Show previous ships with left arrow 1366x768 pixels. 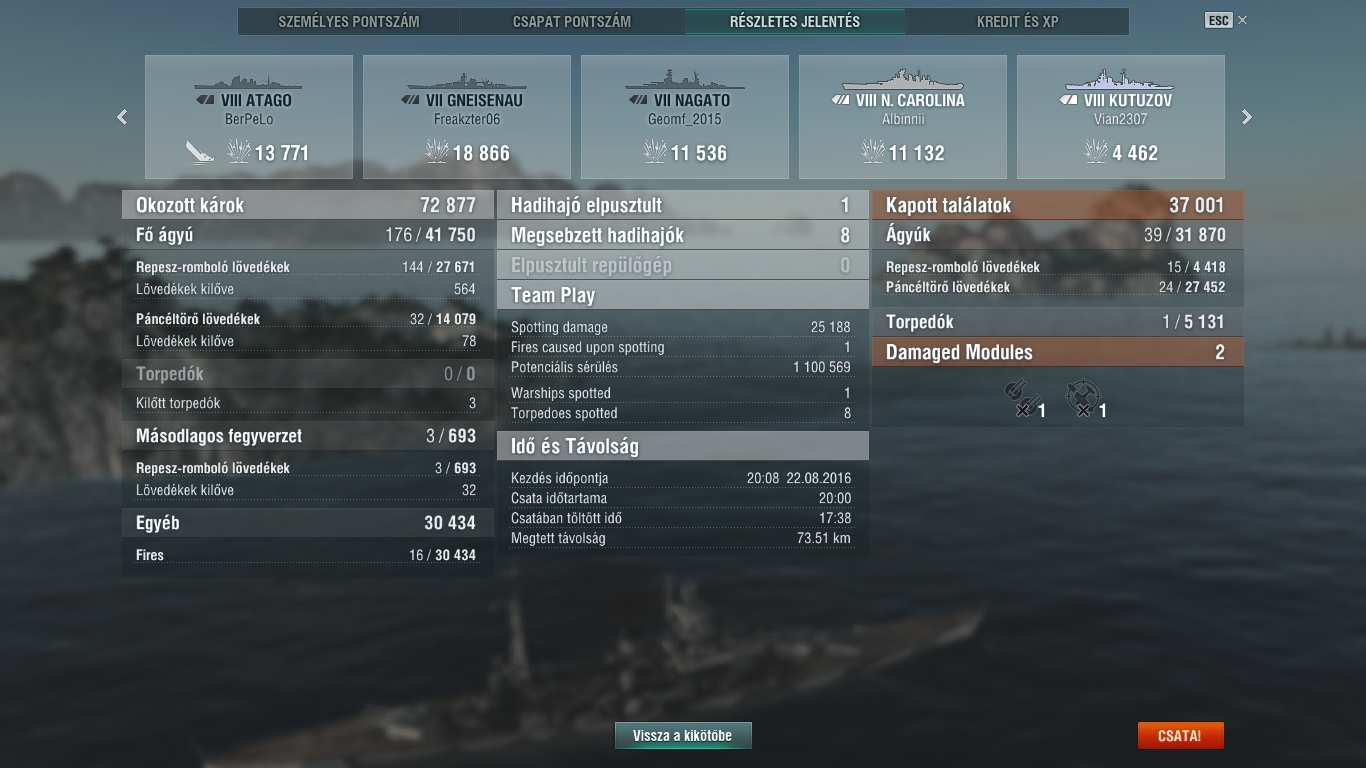(x=122, y=117)
